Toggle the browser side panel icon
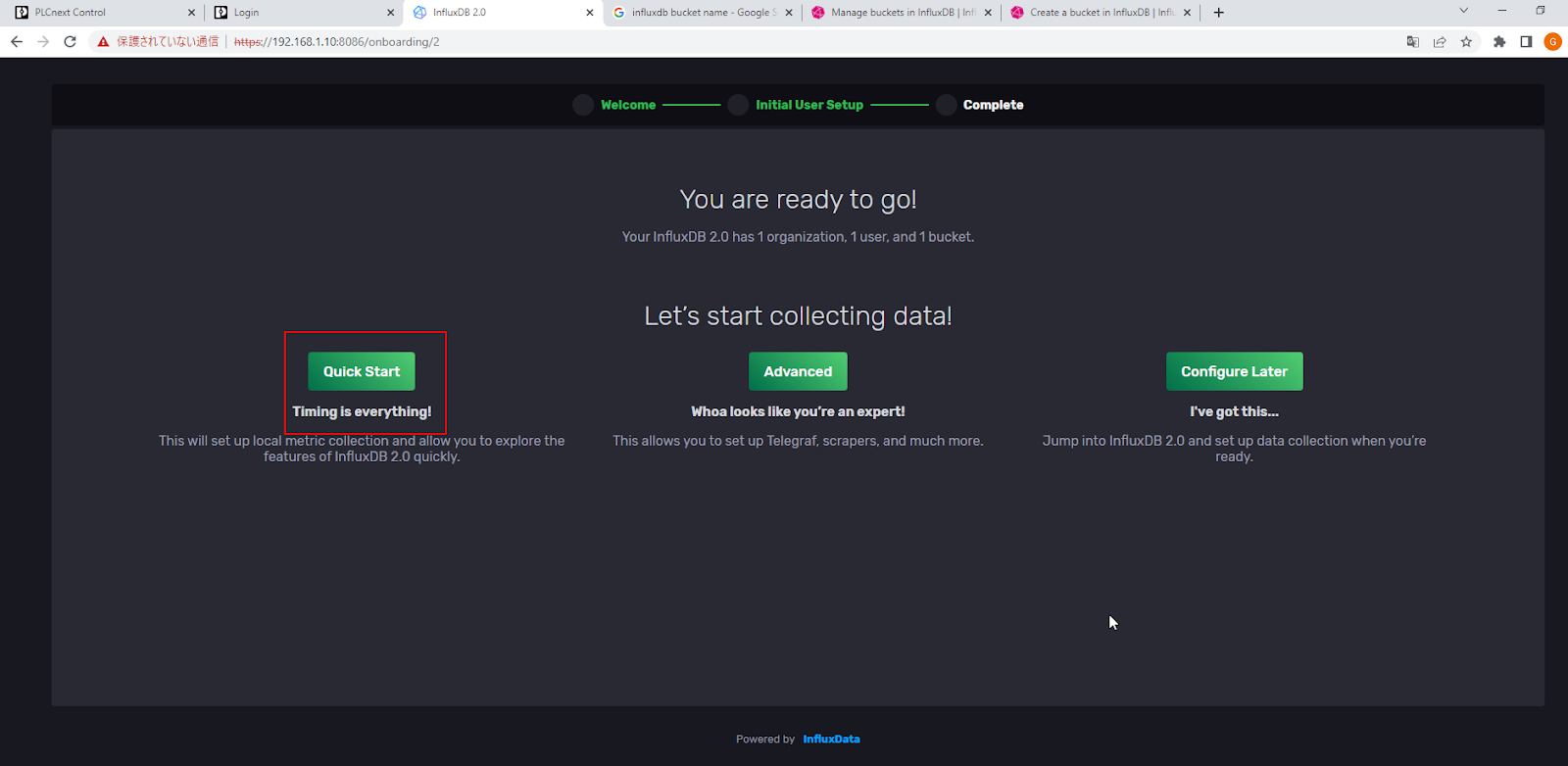 click(1526, 42)
